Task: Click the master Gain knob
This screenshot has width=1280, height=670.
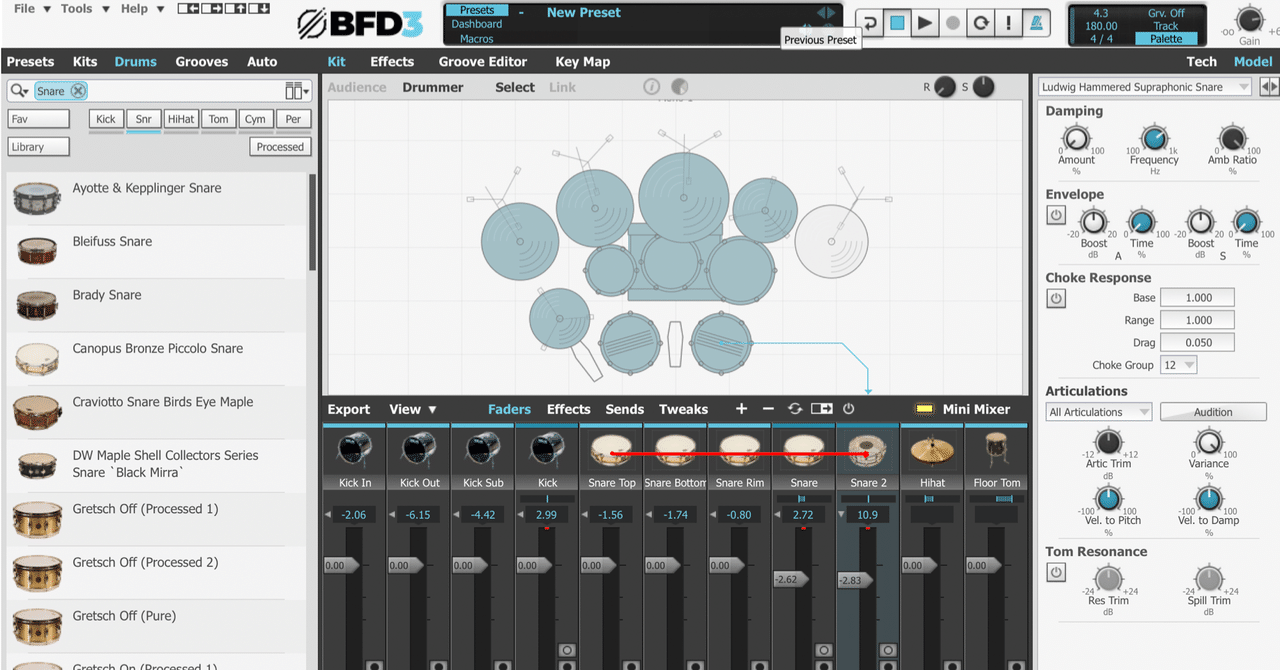Action: pos(1250,19)
